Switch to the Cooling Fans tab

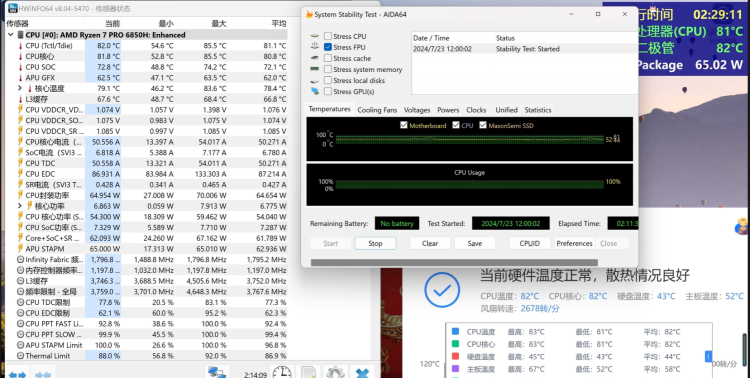coord(377,110)
